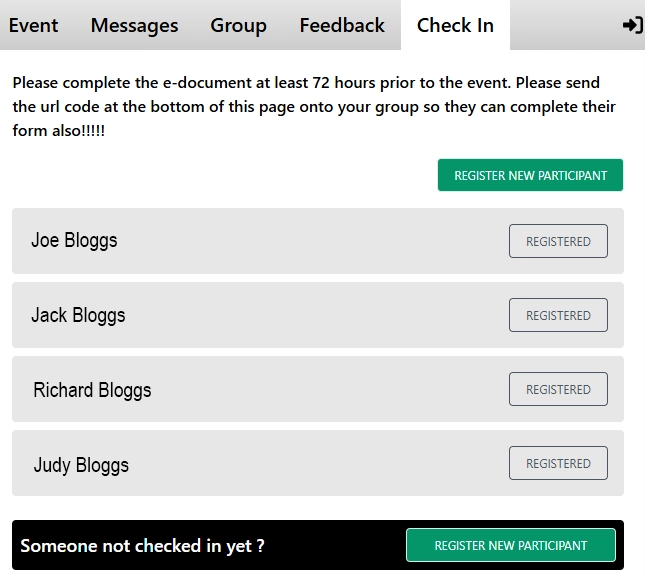Click the upper Register New Participant button
This screenshot has height=579, width=645.
[x=530, y=175]
